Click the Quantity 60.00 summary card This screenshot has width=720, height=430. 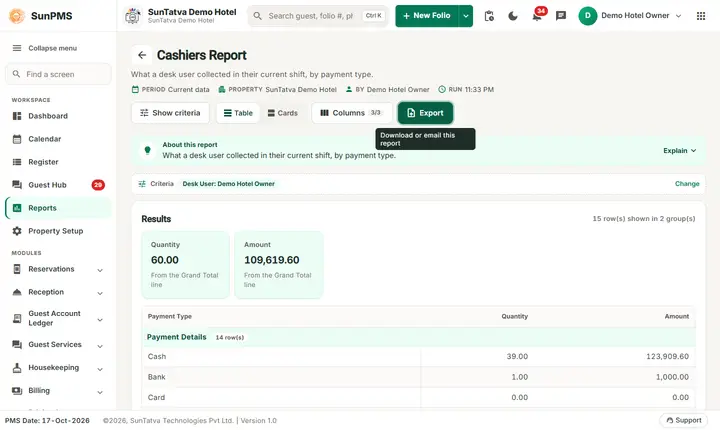(x=185, y=265)
